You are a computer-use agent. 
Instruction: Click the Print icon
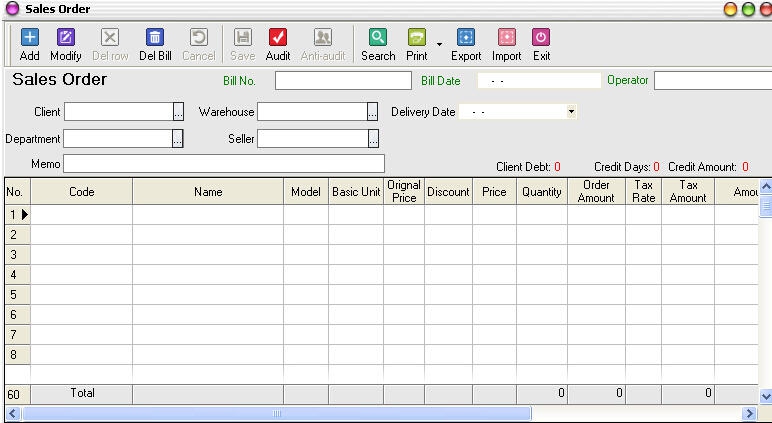pyautogui.click(x=416, y=38)
